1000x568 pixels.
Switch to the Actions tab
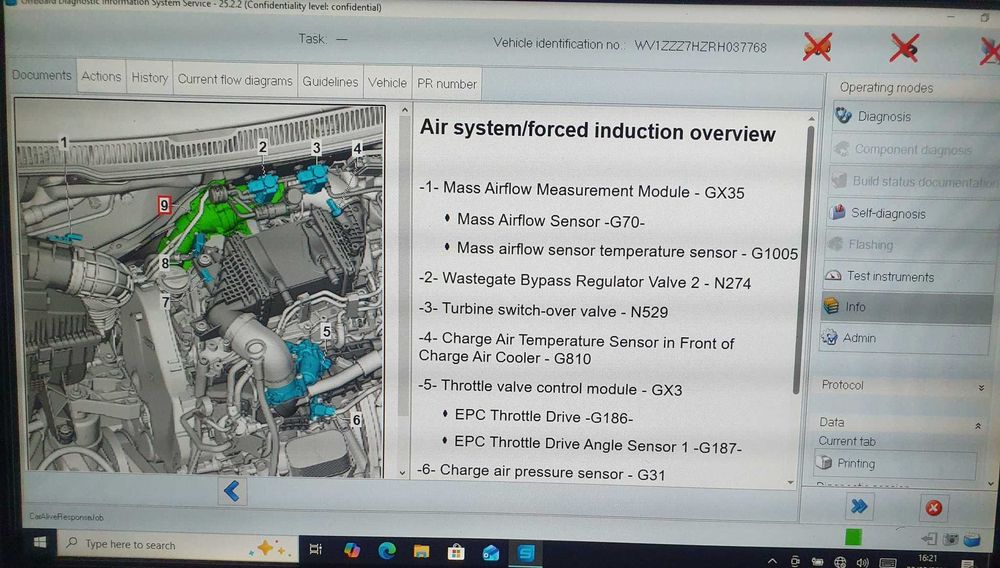pos(101,77)
